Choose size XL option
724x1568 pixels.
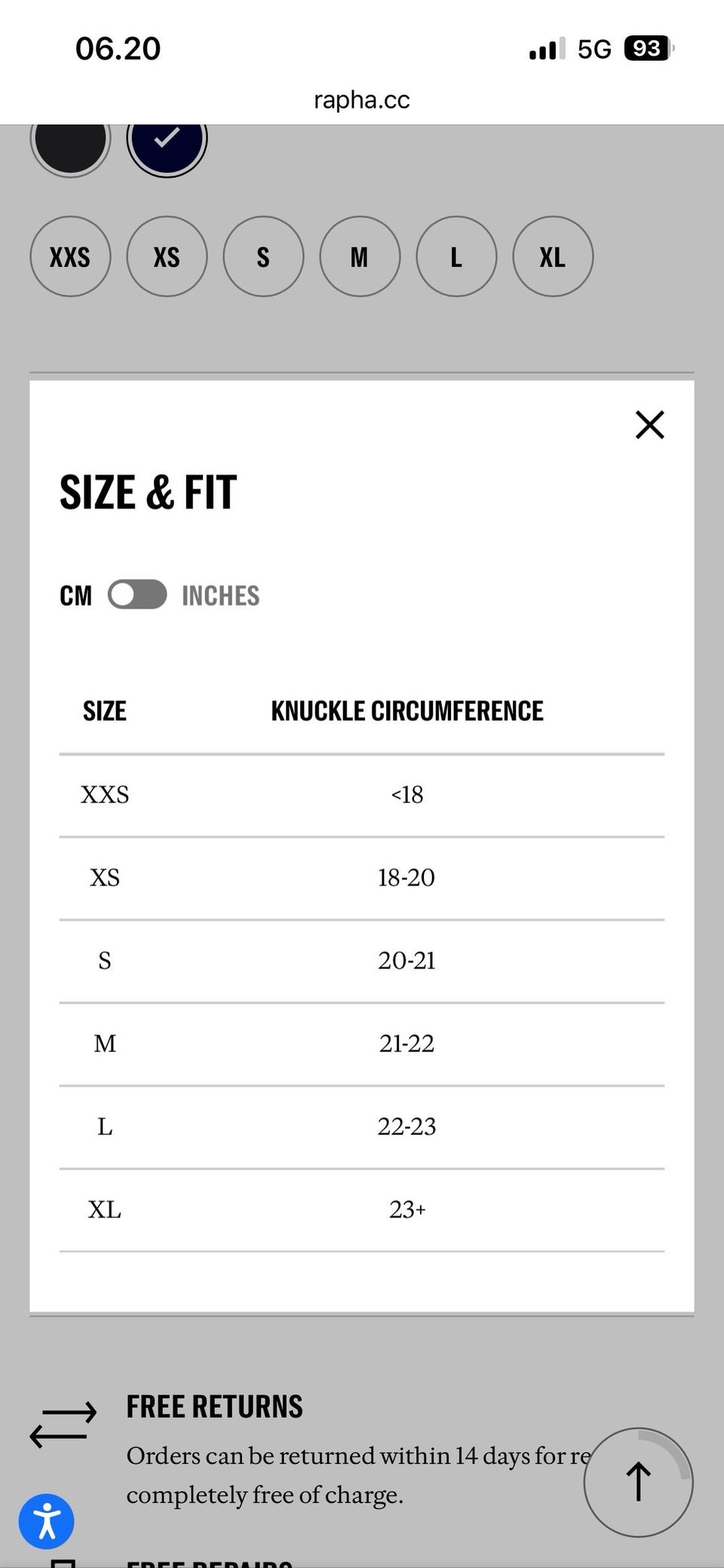[553, 257]
